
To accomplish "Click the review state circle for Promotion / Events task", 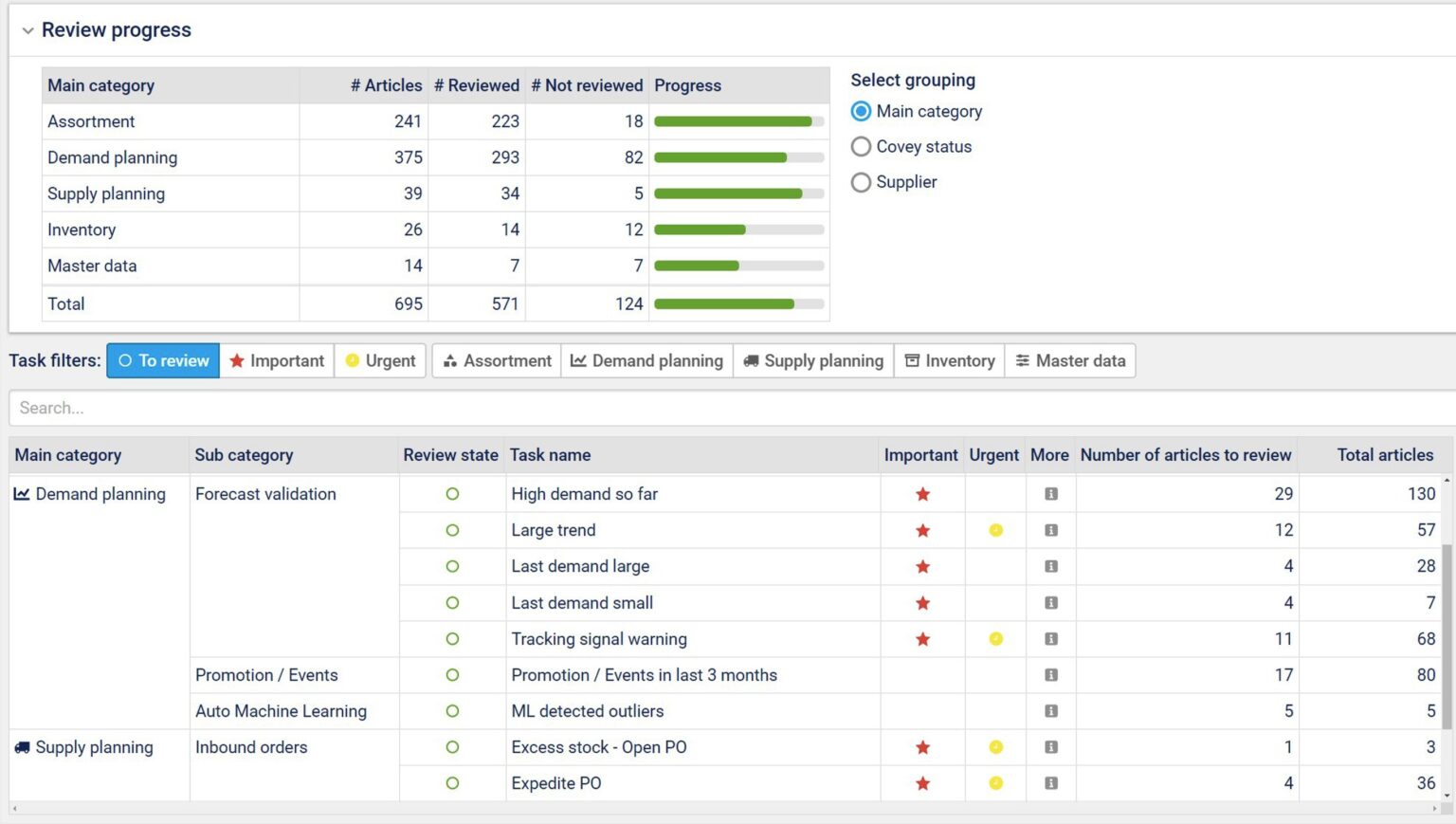I will [452, 675].
